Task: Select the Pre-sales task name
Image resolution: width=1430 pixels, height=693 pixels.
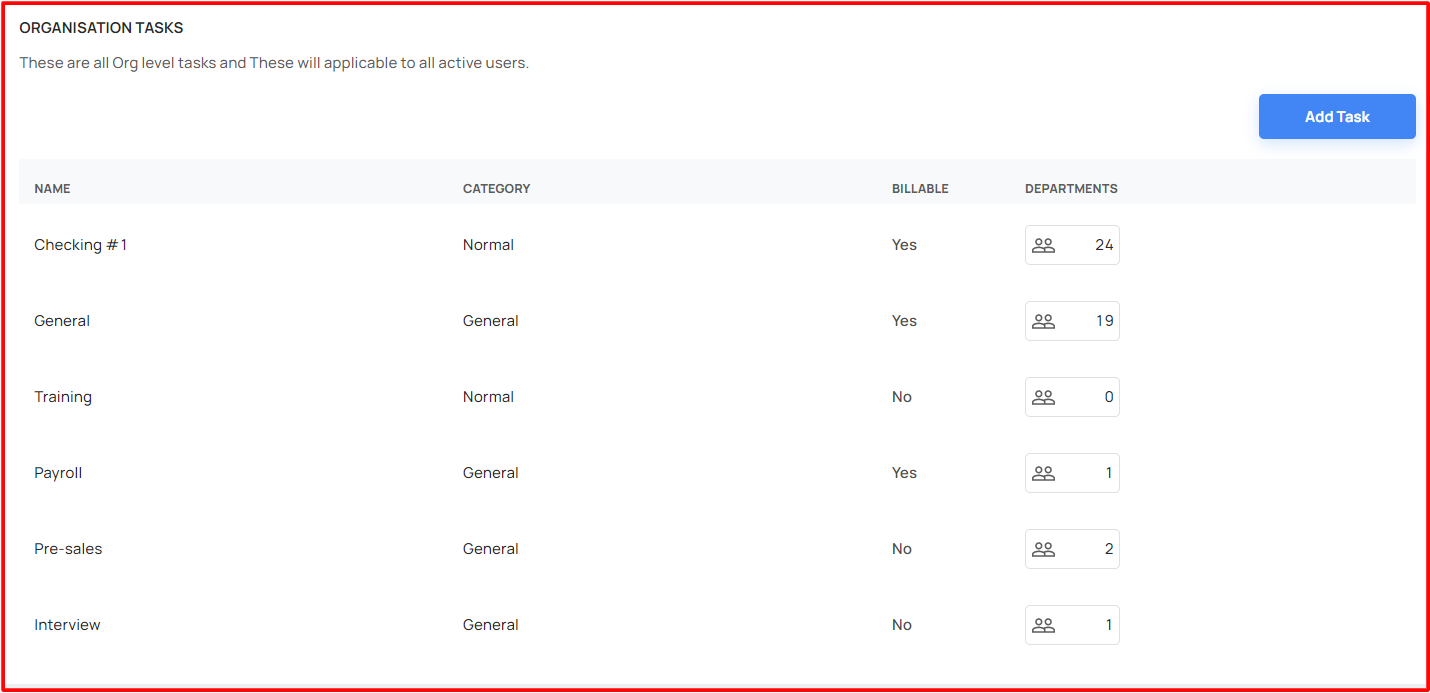Action: 68,549
